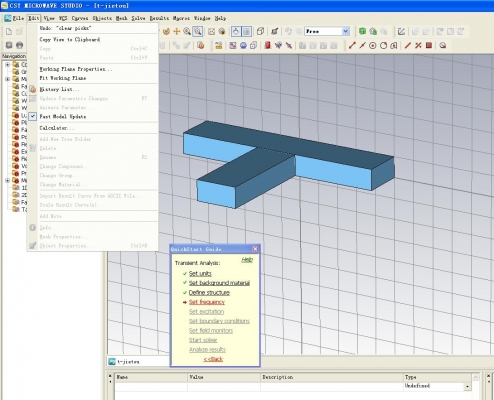Viewport: 494px width, 400px height.
Task: Open the Free view mode dropdown
Action: point(346,31)
